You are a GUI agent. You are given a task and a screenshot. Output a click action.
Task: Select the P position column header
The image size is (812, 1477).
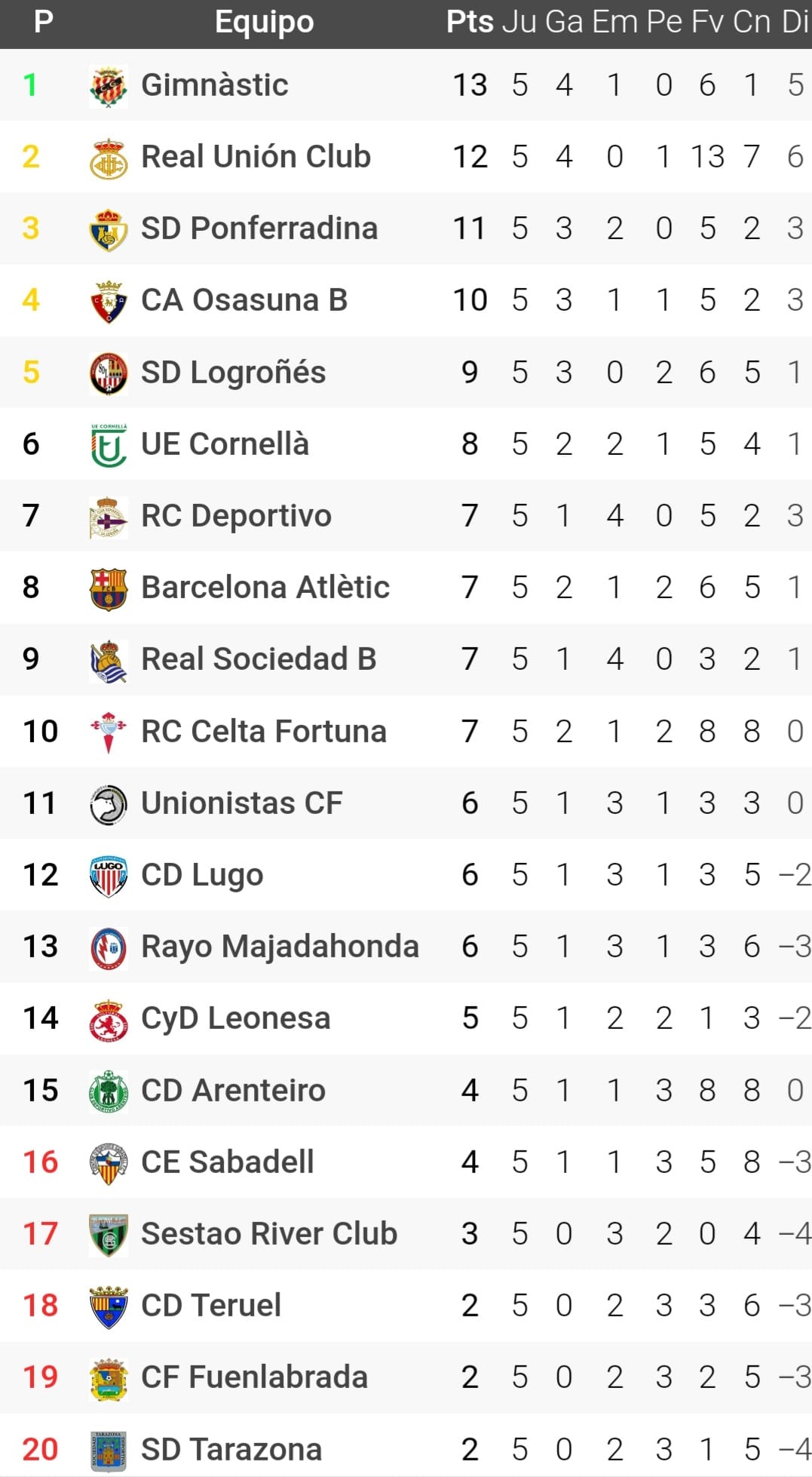pos(44,23)
